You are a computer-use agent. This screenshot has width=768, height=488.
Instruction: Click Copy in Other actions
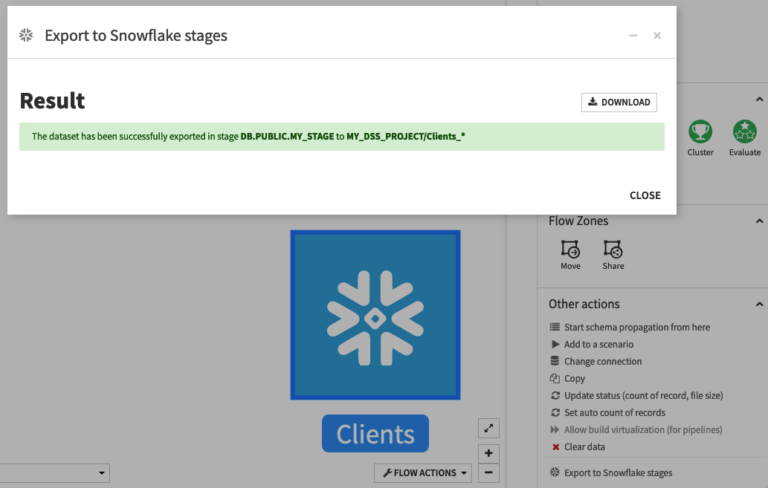pyautogui.click(x=574, y=379)
